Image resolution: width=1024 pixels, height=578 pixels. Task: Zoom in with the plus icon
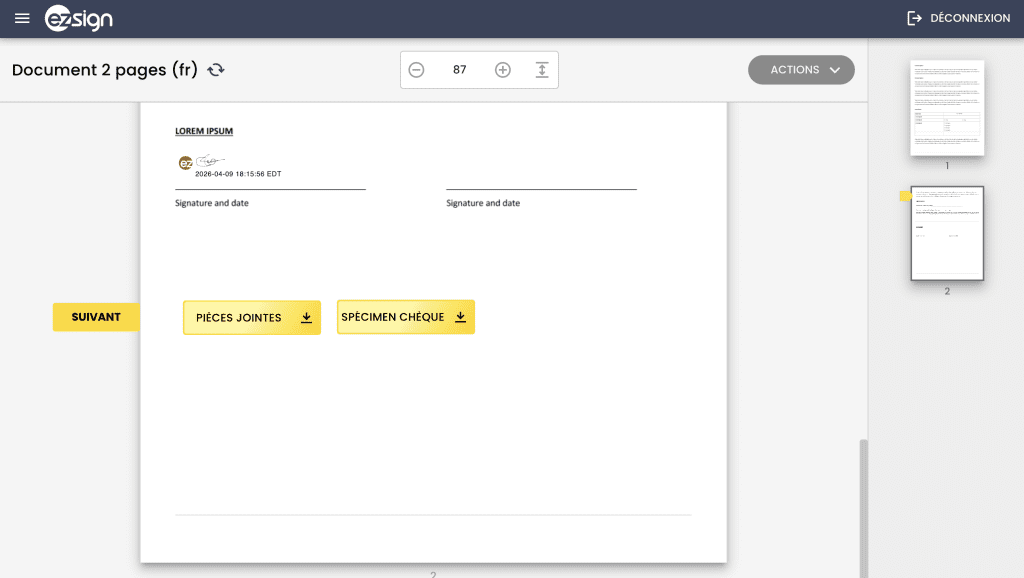tap(503, 70)
